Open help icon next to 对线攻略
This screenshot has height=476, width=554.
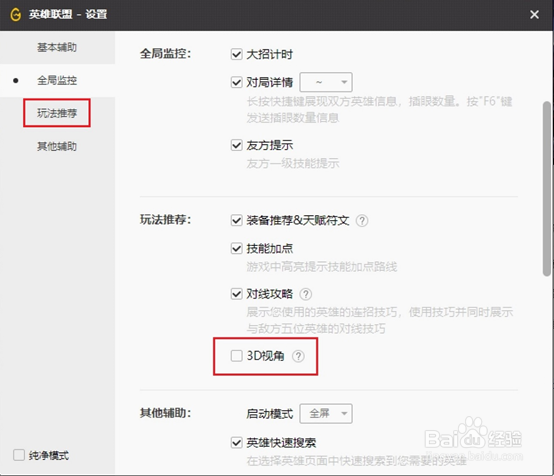(306, 294)
